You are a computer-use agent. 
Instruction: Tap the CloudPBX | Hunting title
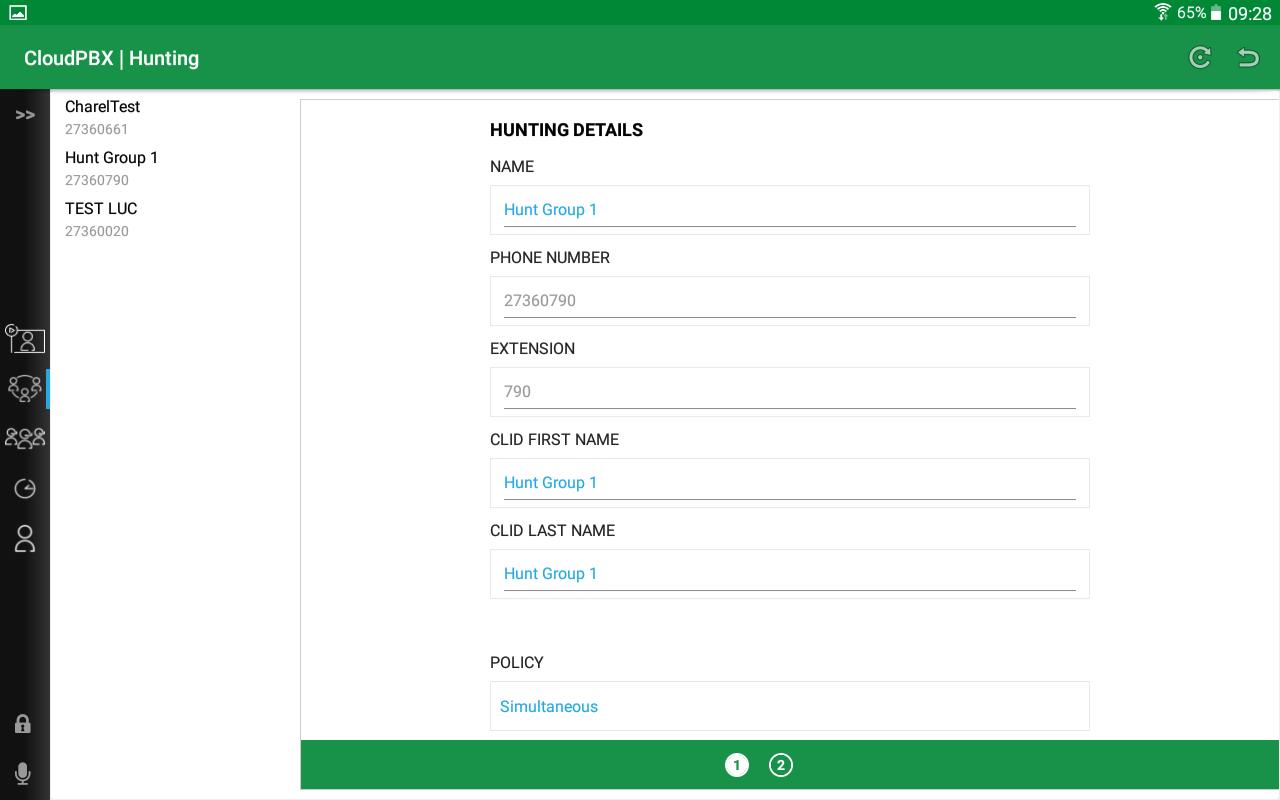[112, 58]
